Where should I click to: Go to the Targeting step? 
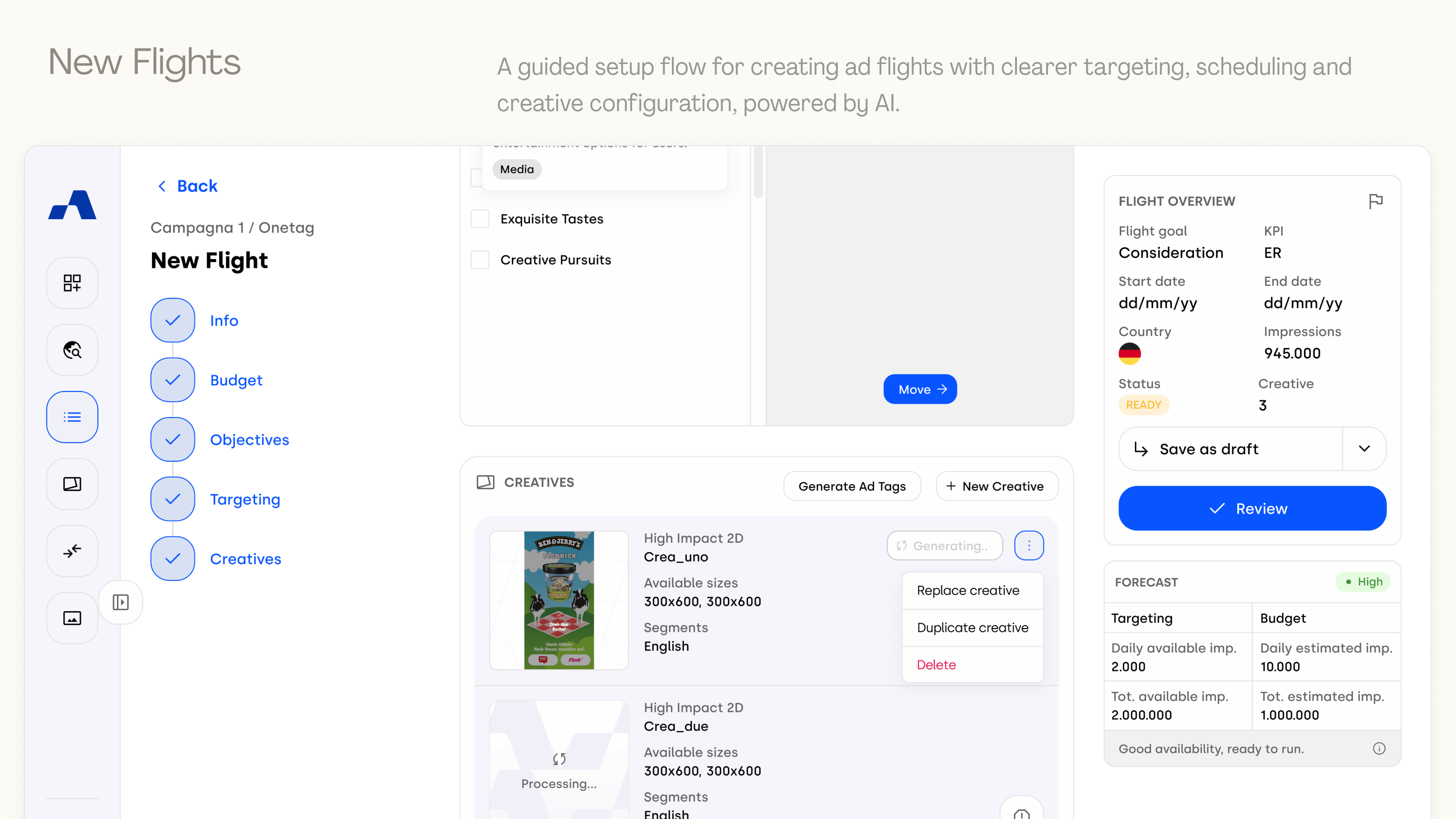(x=245, y=499)
